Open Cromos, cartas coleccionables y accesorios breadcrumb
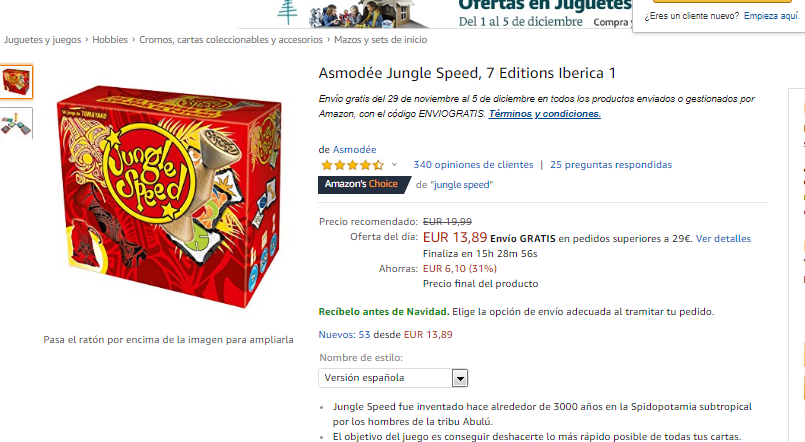The image size is (805, 442). [x=231, y=40]
